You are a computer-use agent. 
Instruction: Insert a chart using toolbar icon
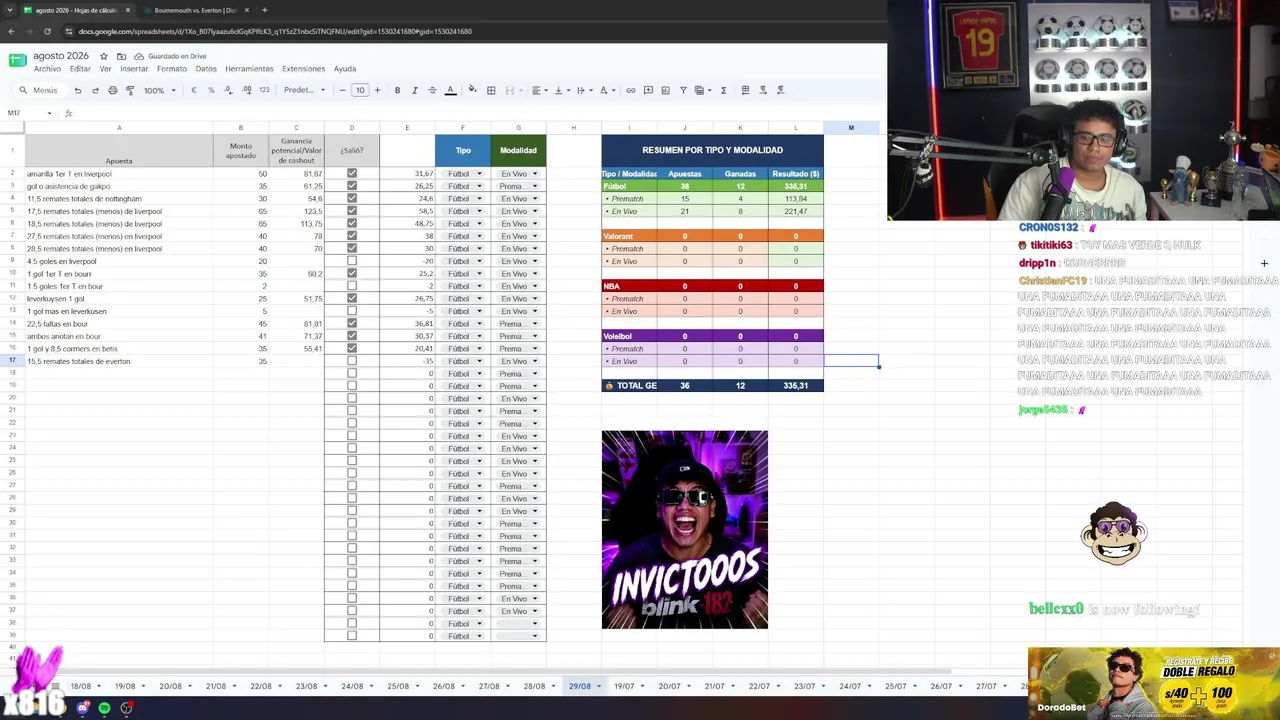(666, 90)
